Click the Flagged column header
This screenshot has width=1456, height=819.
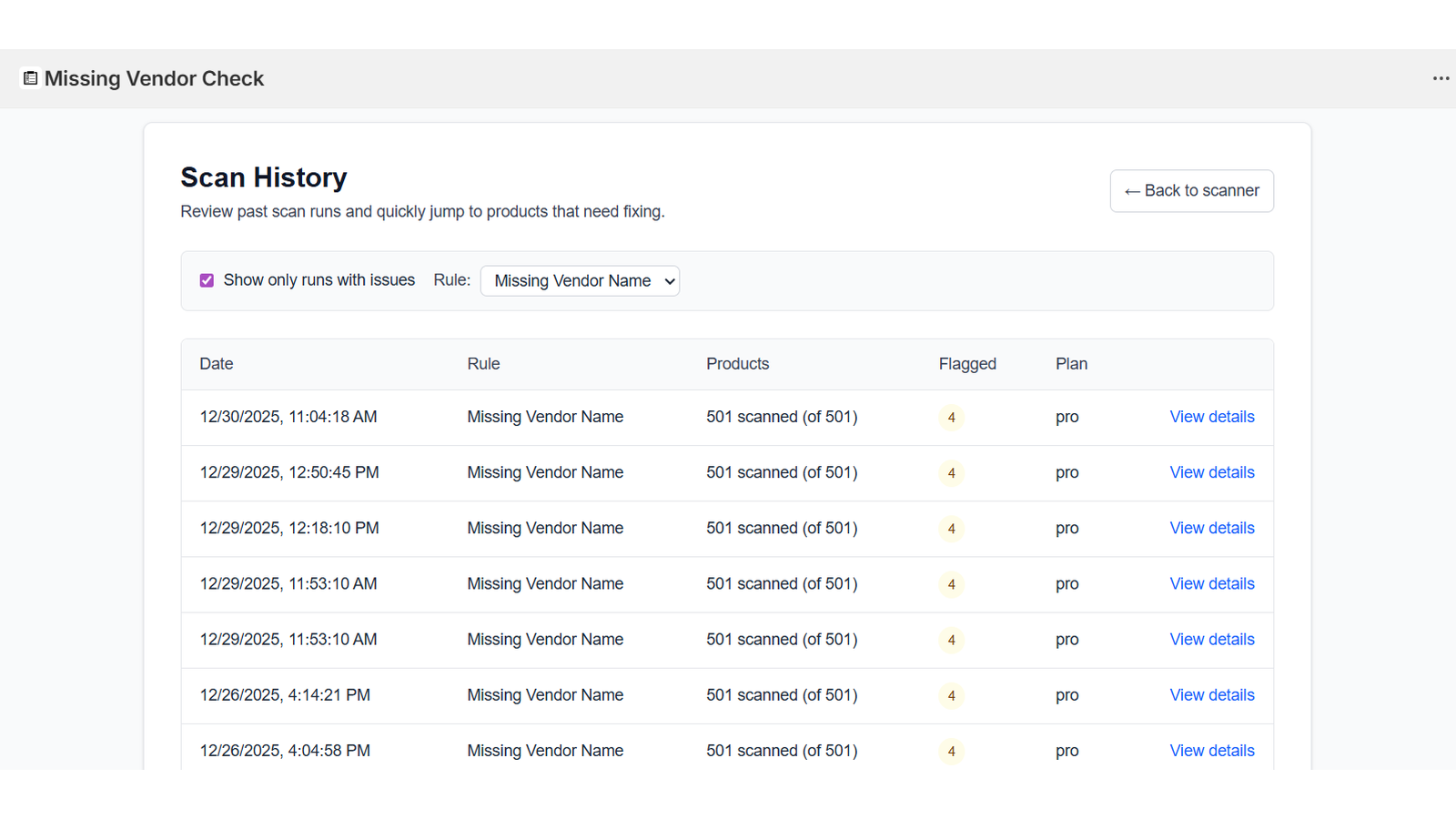[x=966, y=364]
